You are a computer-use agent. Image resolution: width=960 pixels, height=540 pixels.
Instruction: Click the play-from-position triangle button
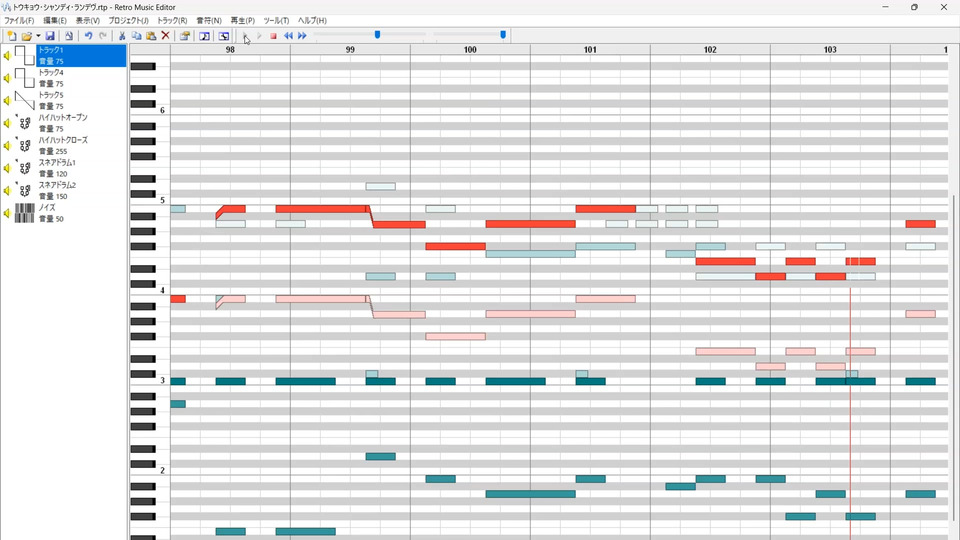(259, 36)
